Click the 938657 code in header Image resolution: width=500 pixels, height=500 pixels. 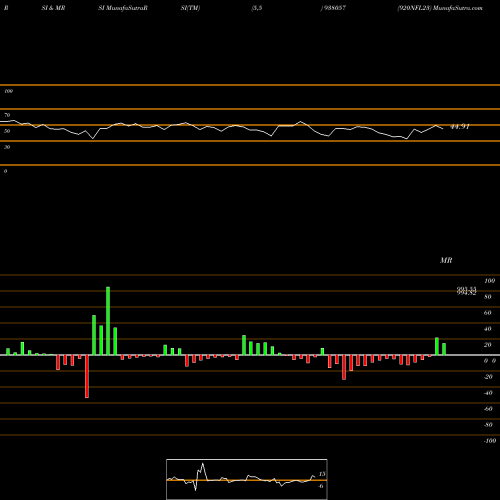click(334, 8)
